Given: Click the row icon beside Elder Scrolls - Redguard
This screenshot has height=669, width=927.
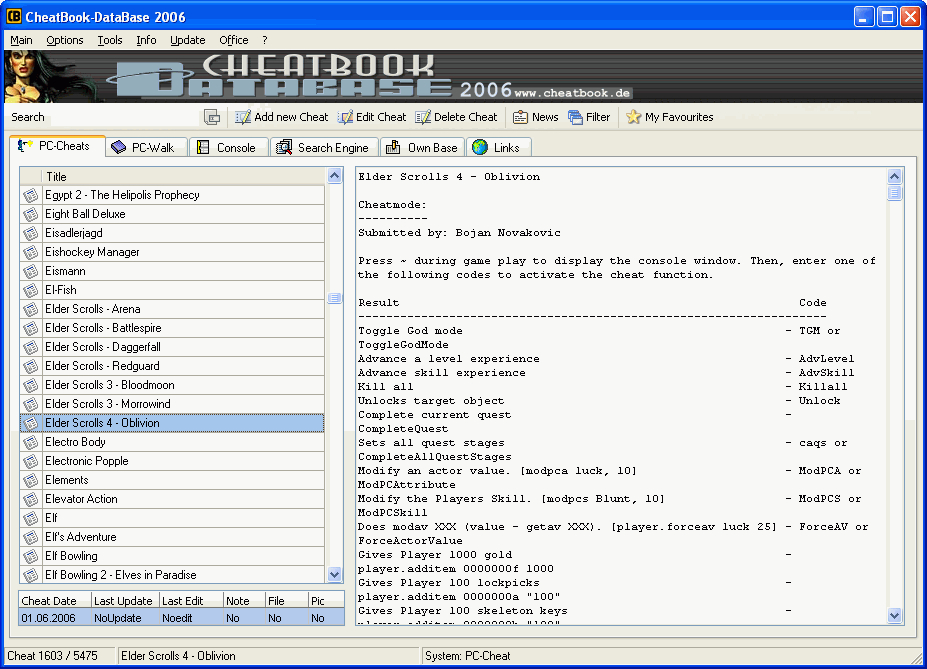Looking at the screenshot, I should pyautogui.click(x=31, y=366).
